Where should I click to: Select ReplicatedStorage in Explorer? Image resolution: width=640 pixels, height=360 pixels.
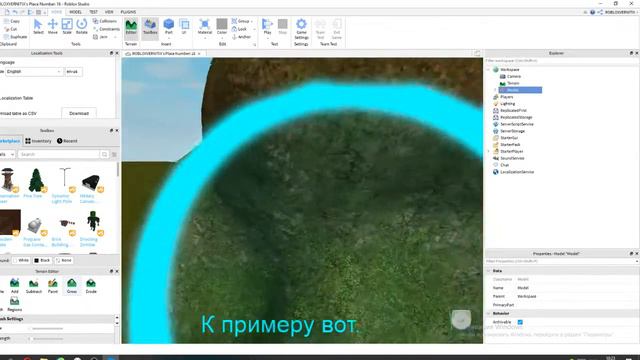tap(513, 117)
